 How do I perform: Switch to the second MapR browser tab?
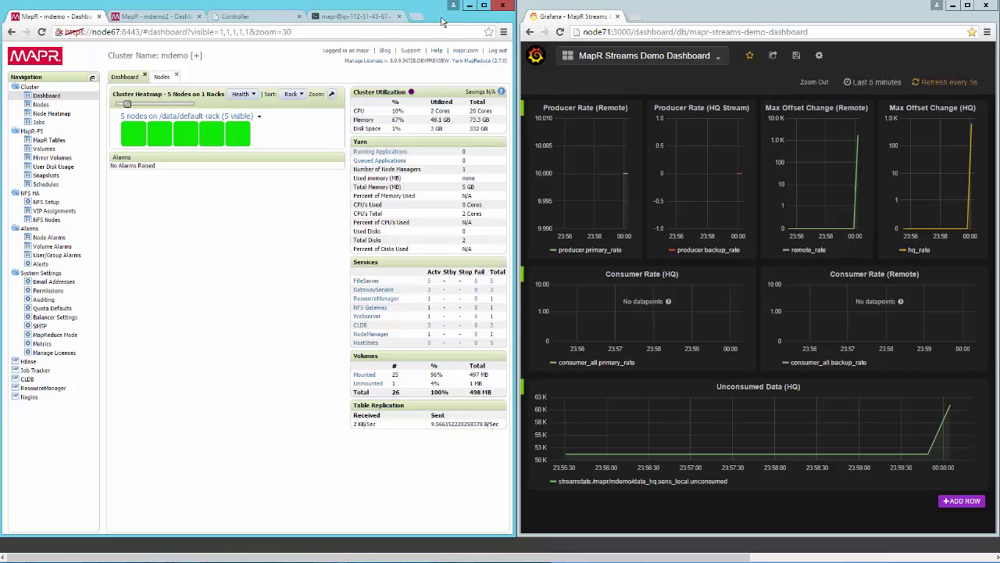[156, 16]
